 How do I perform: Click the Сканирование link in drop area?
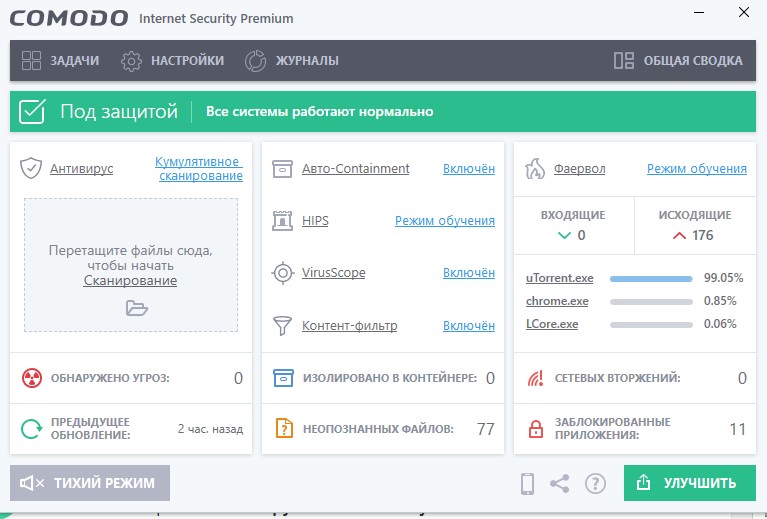coord(130,280)
